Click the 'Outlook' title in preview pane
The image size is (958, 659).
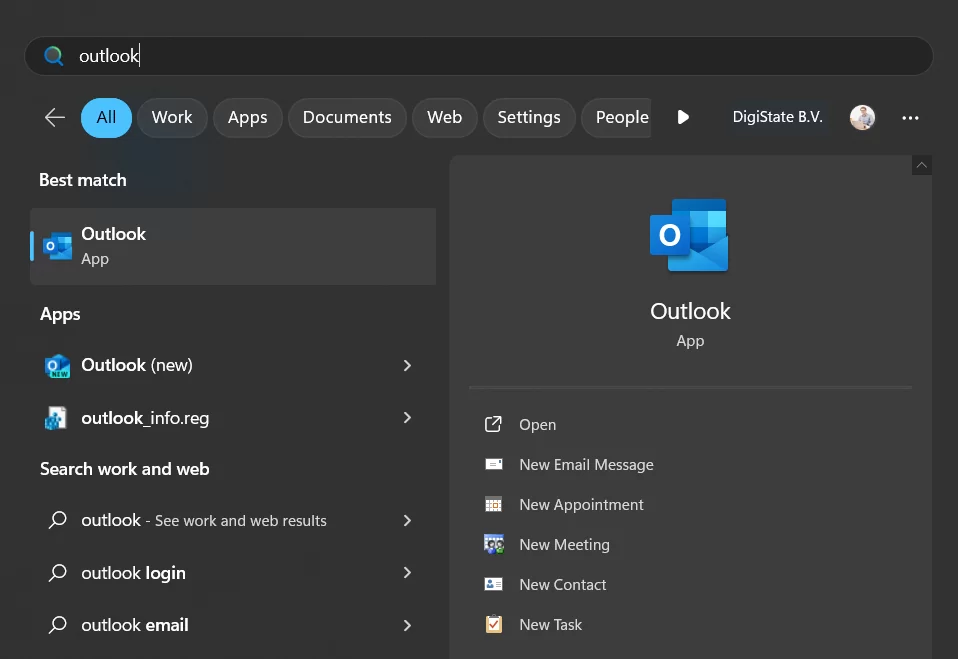coord(690,311)
